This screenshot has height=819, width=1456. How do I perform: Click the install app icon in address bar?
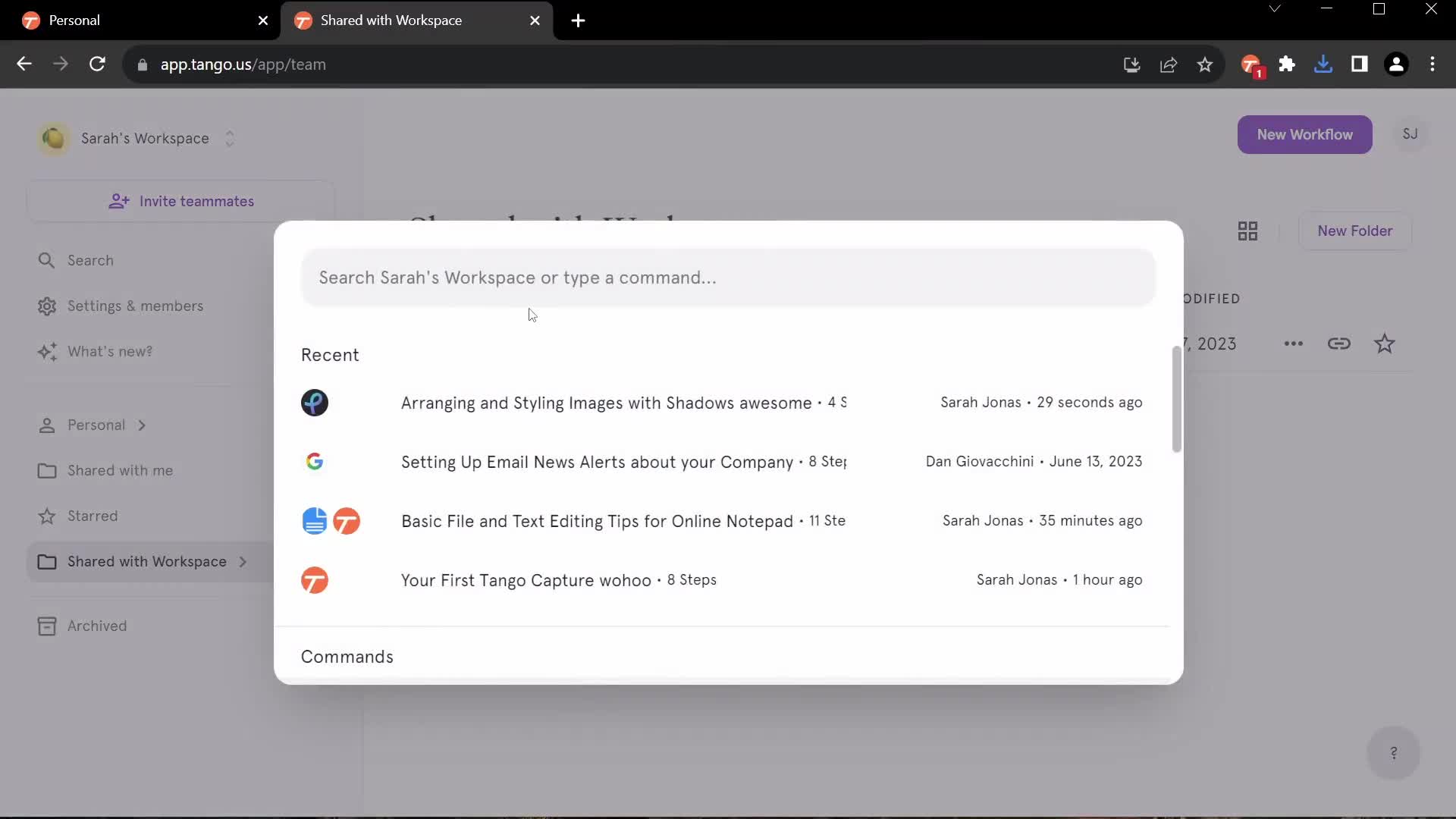[x=1131, y=65]
